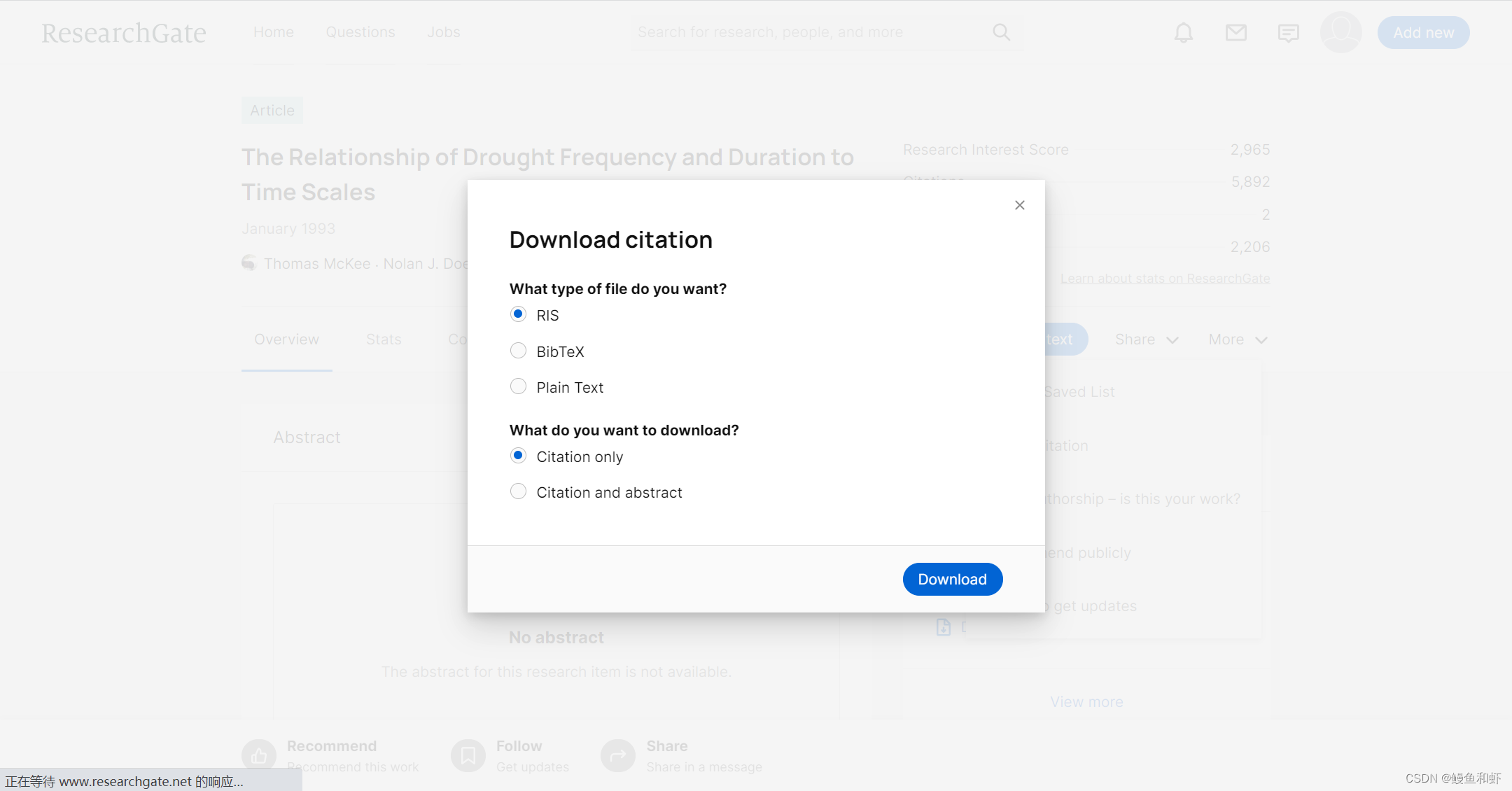The width and height of the screenshot is (1512, 791).
Task: Open the mail envelope icon
Action: coord(1235,32)
